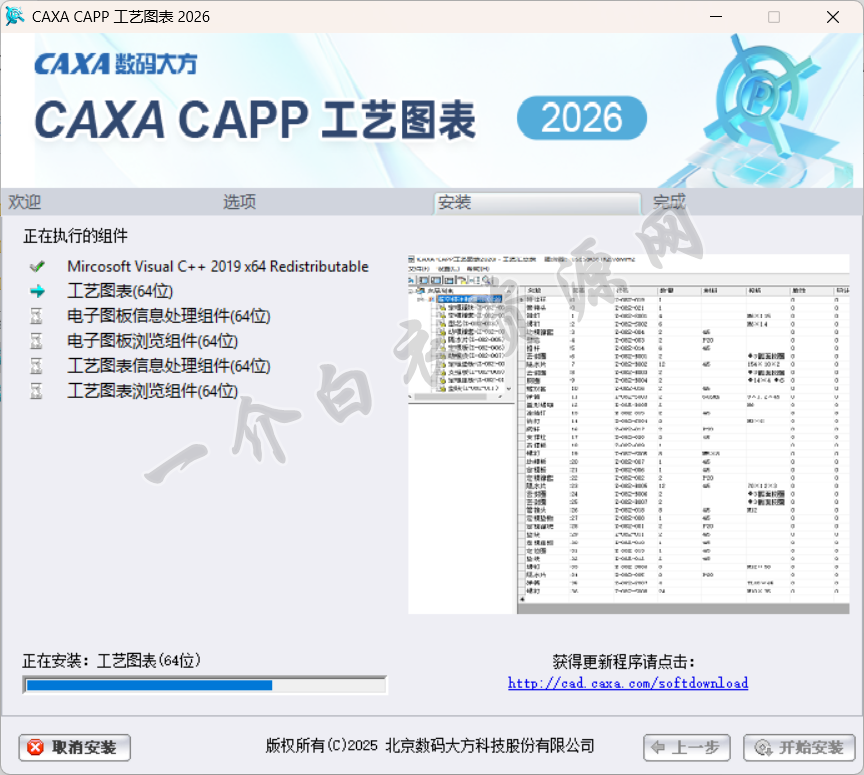Minimize the installer window
Image resolution: width=864 pixels, height=775 pixels.
coord(716,17)
